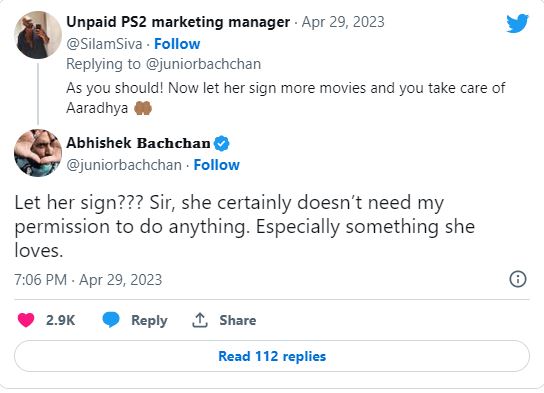
Task: Click the Reply text label
Action: tap(149, 321)
